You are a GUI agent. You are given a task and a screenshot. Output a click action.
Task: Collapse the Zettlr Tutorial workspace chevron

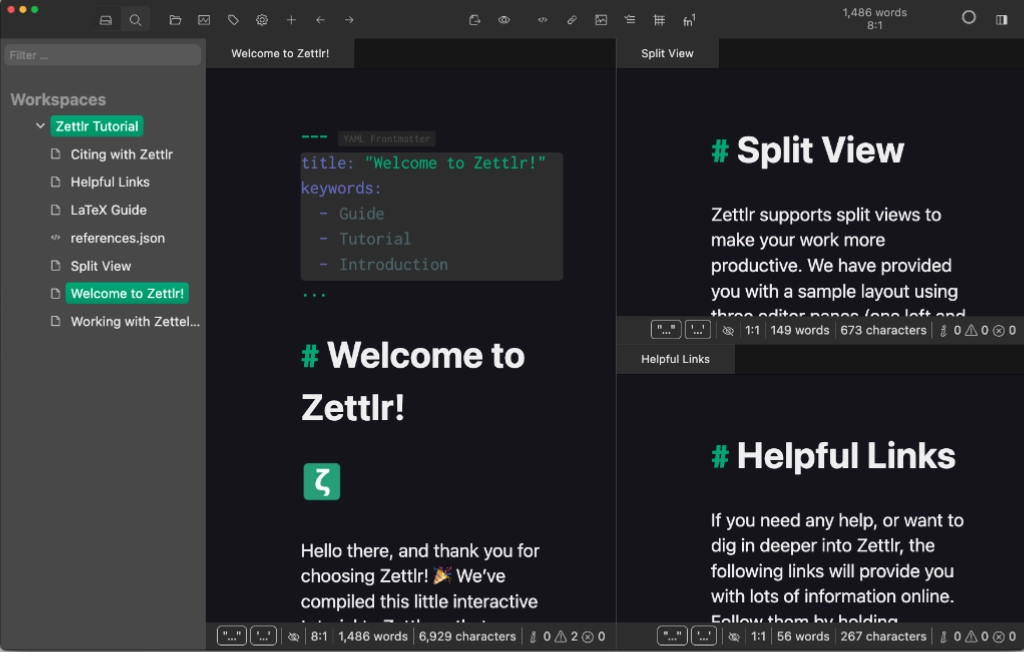[40, 126]
